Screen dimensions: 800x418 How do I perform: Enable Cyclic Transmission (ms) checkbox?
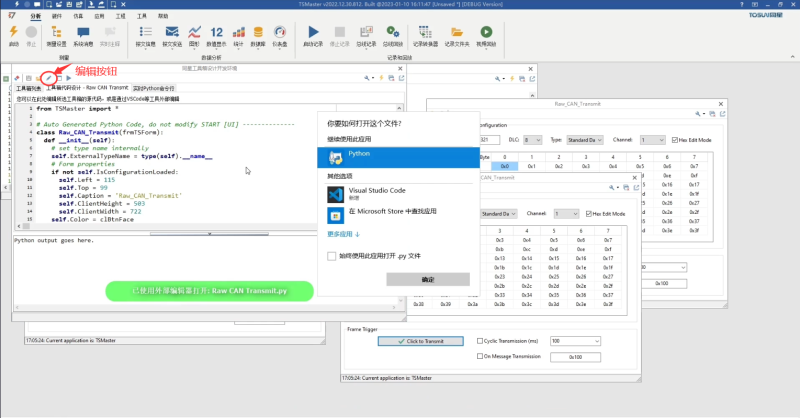482,340
